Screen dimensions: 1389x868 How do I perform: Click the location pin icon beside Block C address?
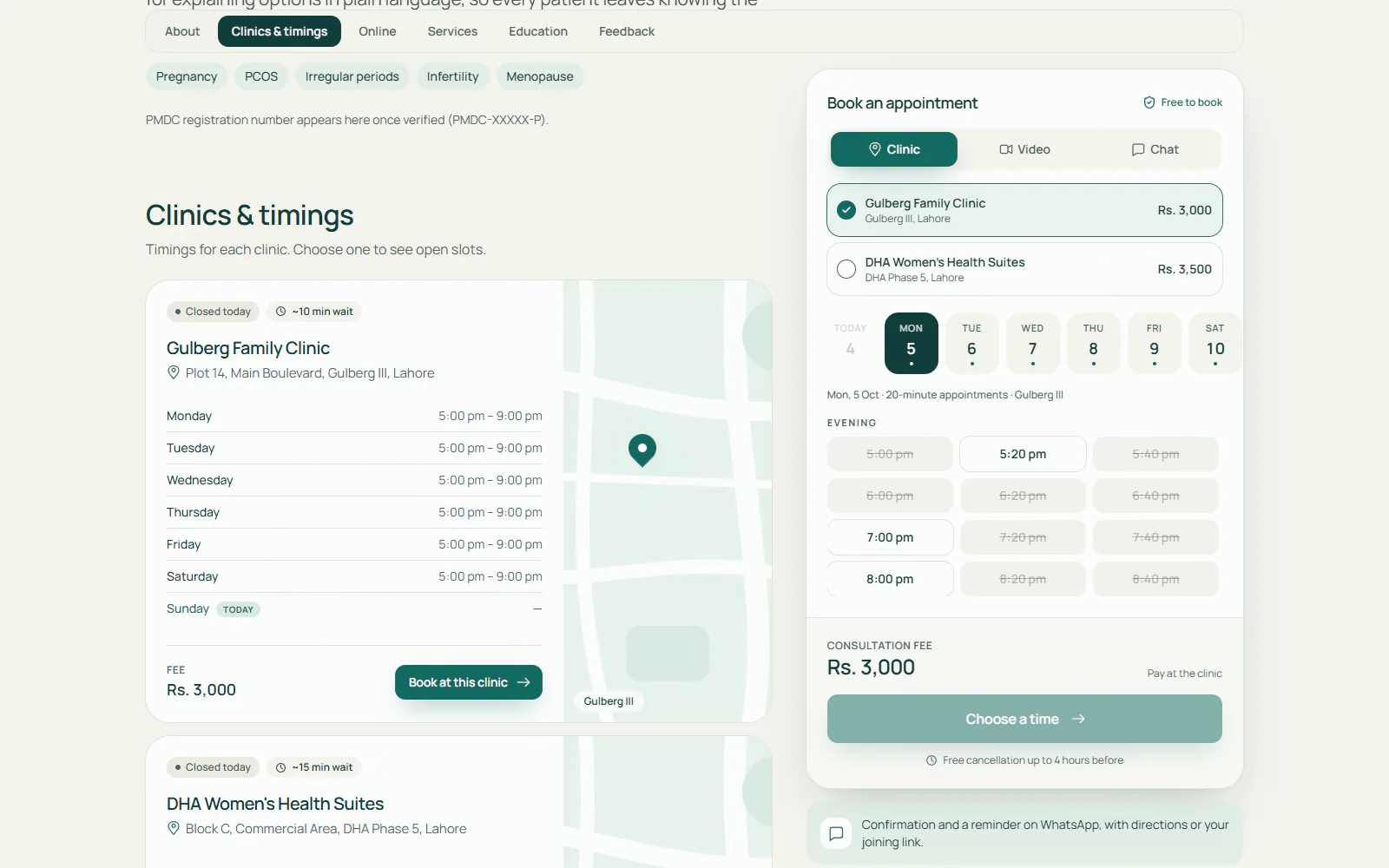click(173, 828)
